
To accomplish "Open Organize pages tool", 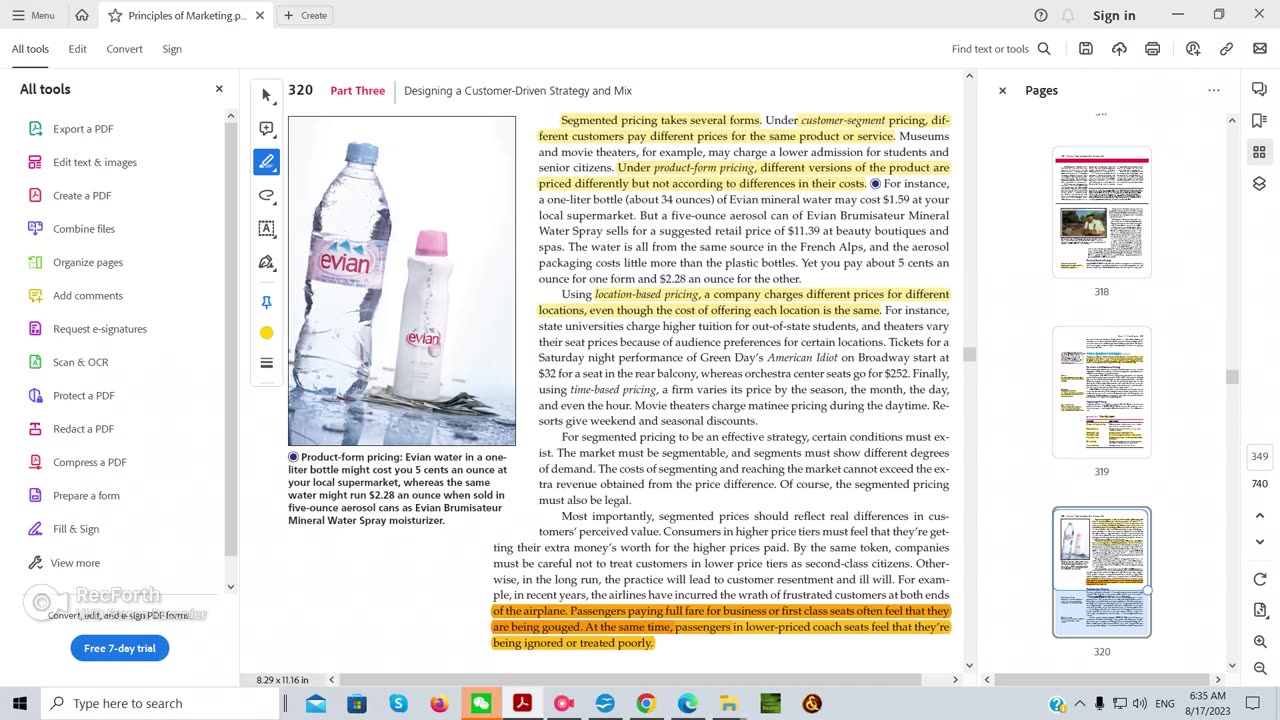I will (x=88, y=262).
